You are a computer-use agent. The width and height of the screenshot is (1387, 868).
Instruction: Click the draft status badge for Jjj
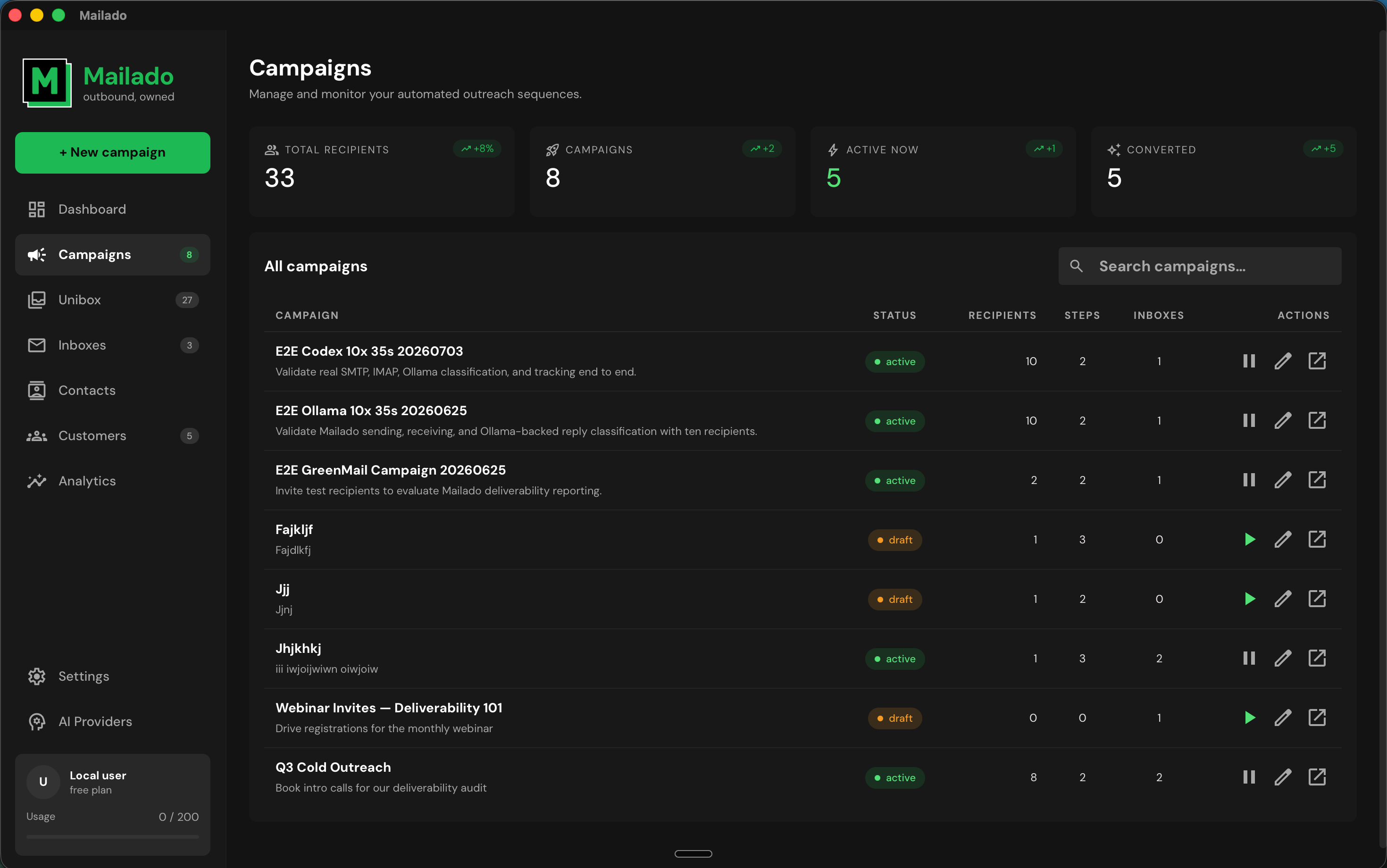894,599
